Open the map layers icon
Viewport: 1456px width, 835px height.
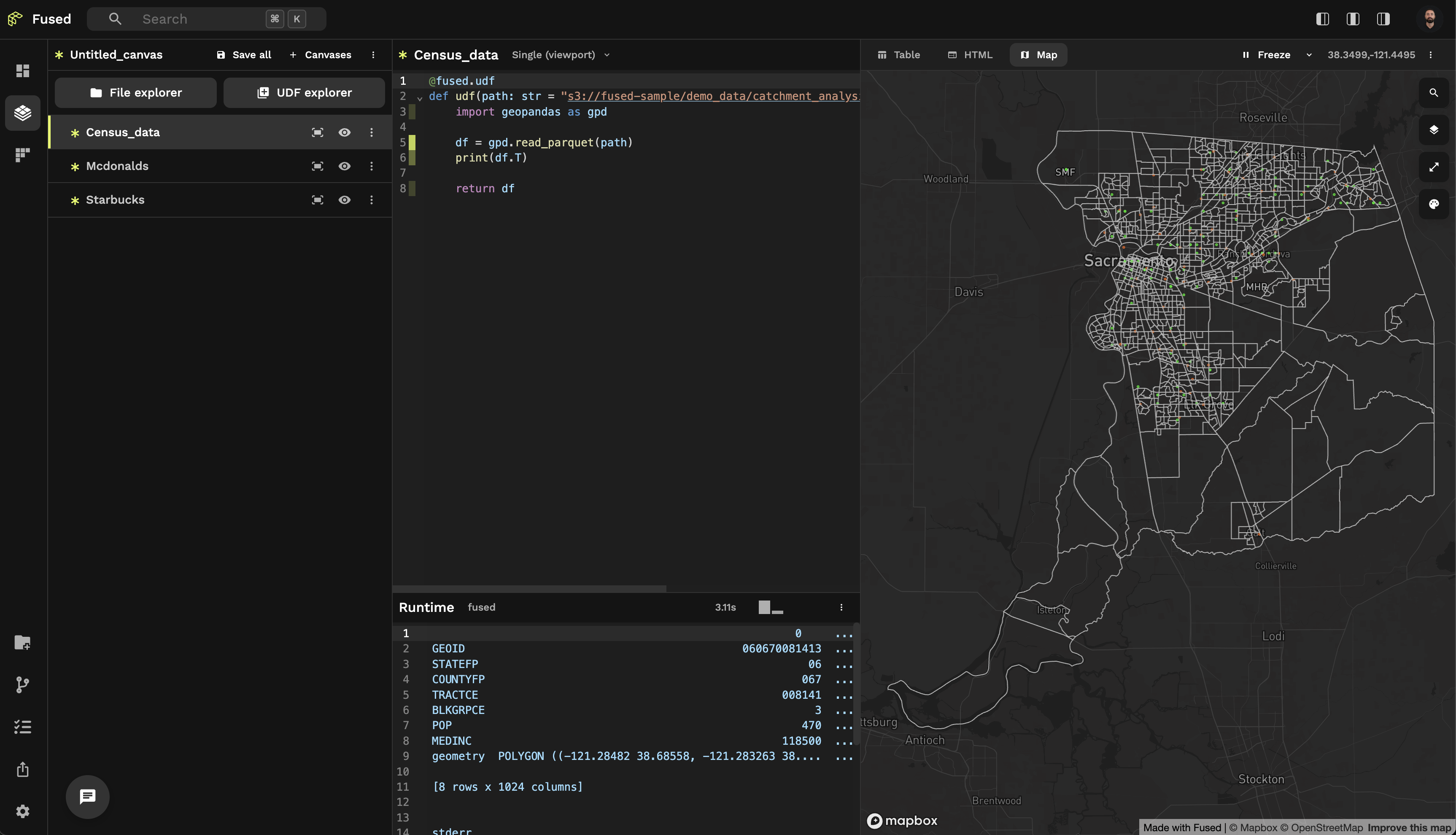point(1433,129)
